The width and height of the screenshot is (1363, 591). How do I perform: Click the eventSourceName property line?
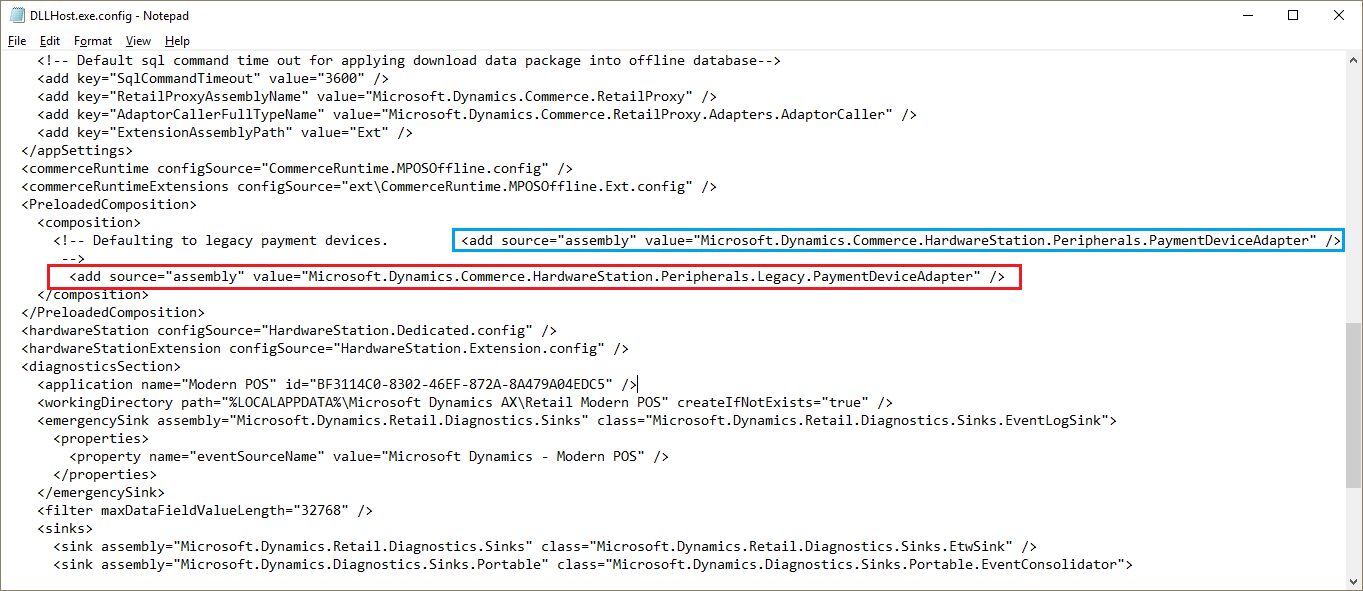tap(369, 456)
